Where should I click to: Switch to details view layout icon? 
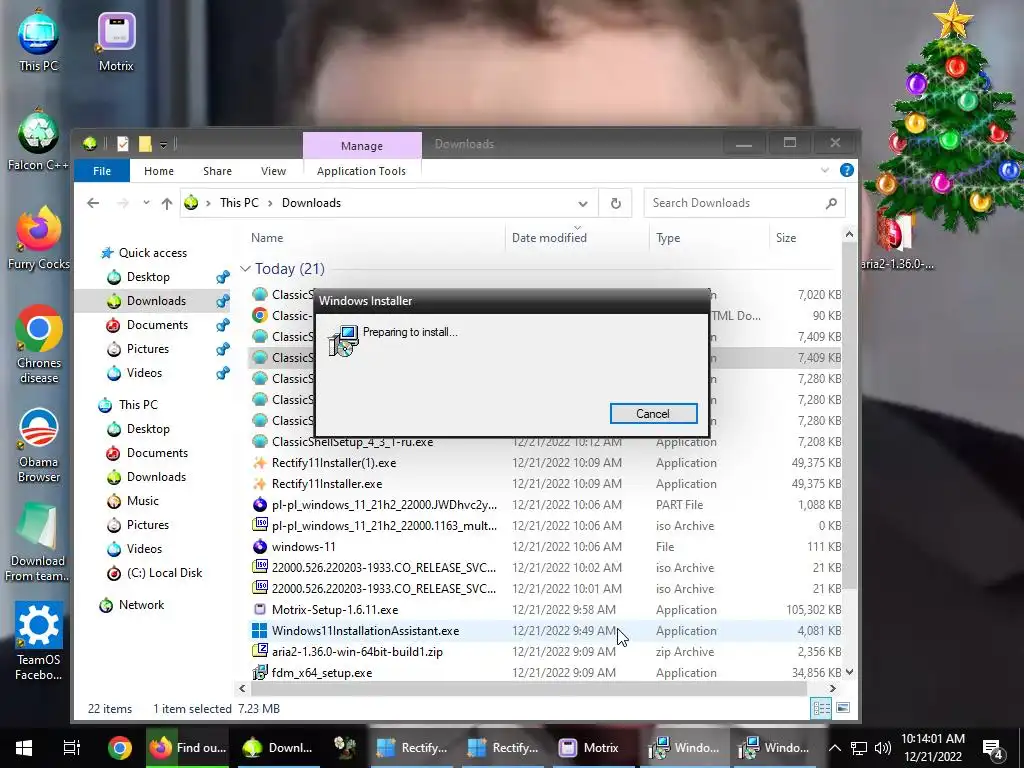(821, 708)
